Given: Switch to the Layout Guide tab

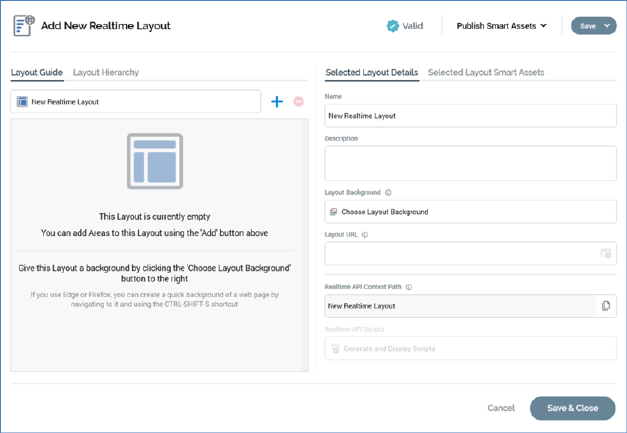Looking at the screenshot, I should (x=37, y=72).
